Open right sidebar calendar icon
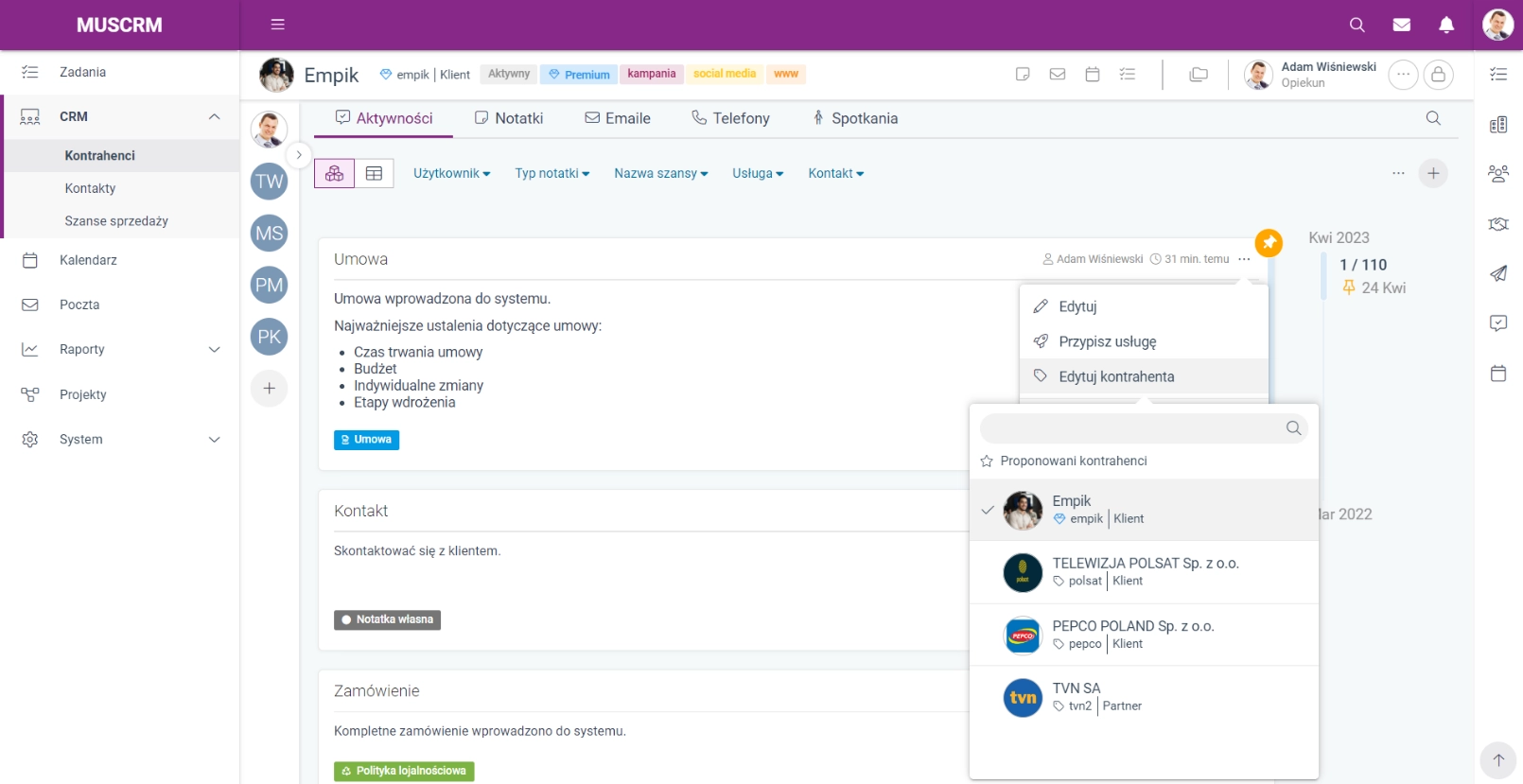Viewport: 1523px width, 784px height. tap(1498, 373)
